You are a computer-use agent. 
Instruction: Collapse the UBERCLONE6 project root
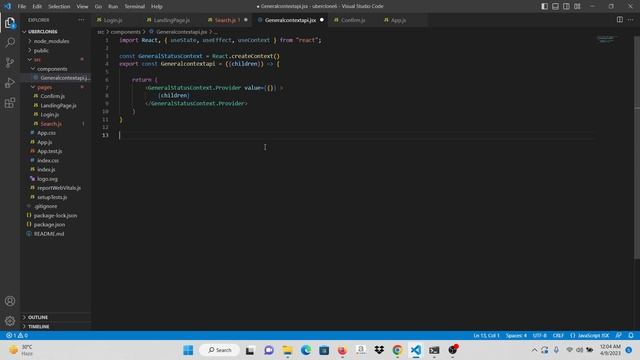tap(41, 32)
